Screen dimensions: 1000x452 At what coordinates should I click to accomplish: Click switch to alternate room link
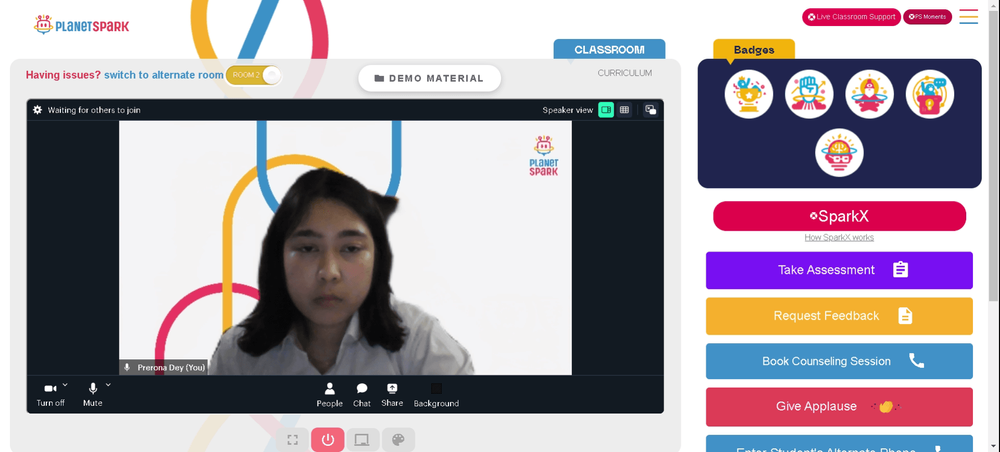164,75
